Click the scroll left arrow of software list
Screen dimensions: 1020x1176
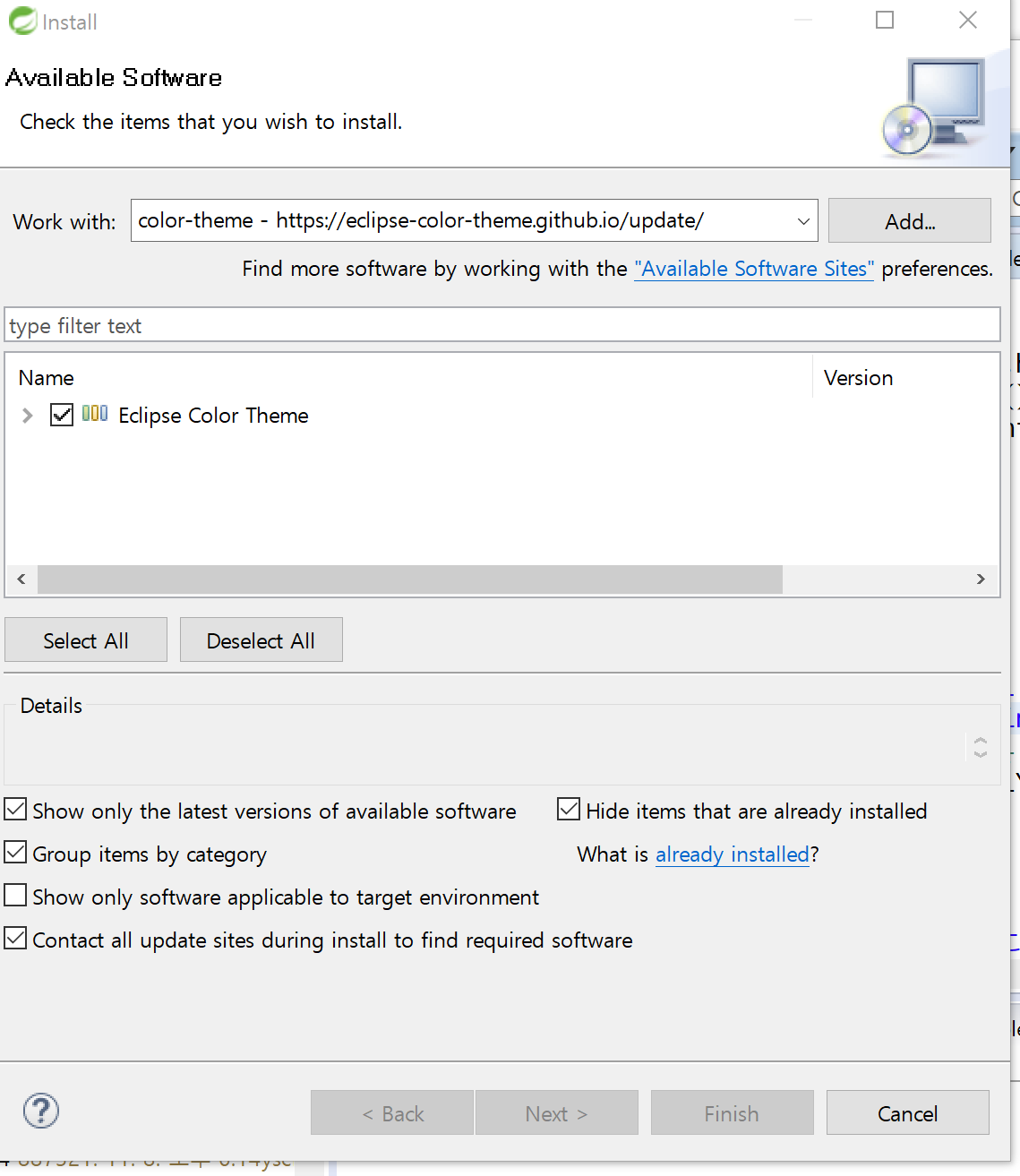tap(21, 579)
